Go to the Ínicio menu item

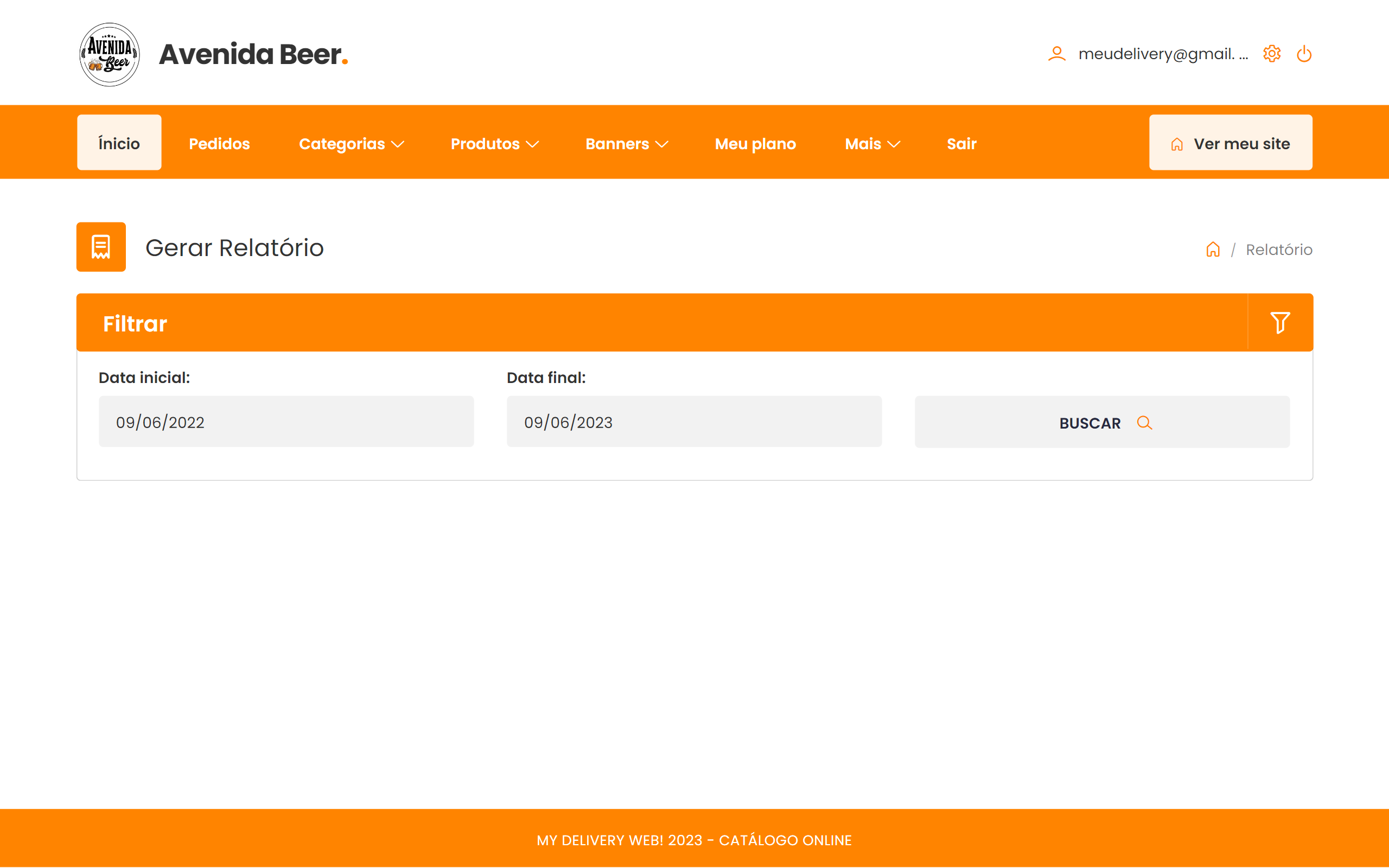(119, 143)
